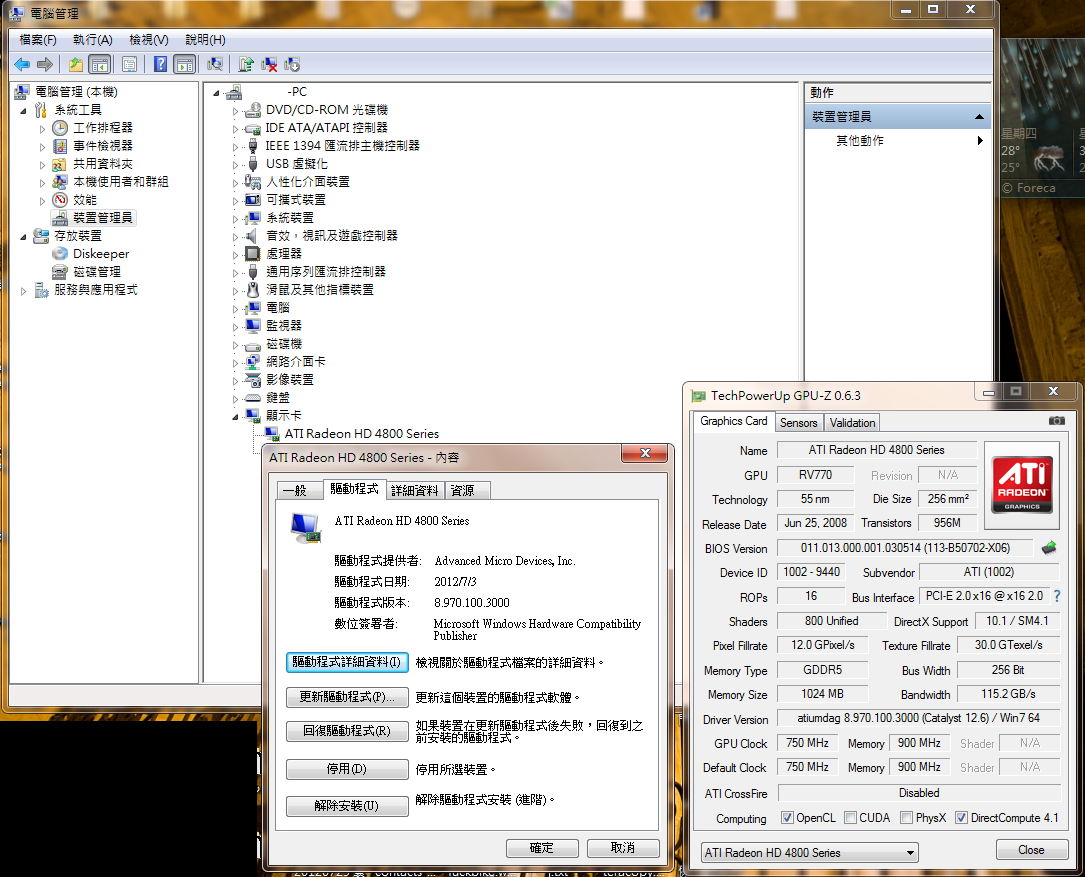Click the 效能 performance icon
1085x877 pixels.
pyautogui.click(x=60, y=200)
